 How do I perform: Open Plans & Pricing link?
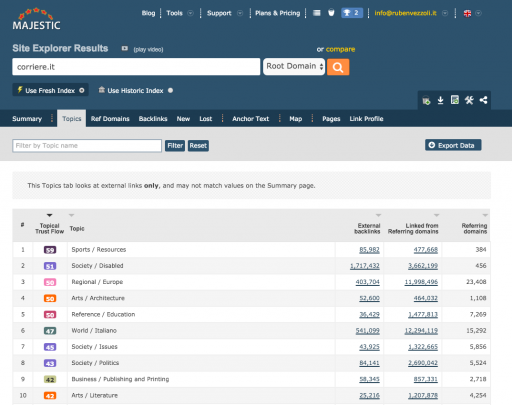[x=278, y=13]
